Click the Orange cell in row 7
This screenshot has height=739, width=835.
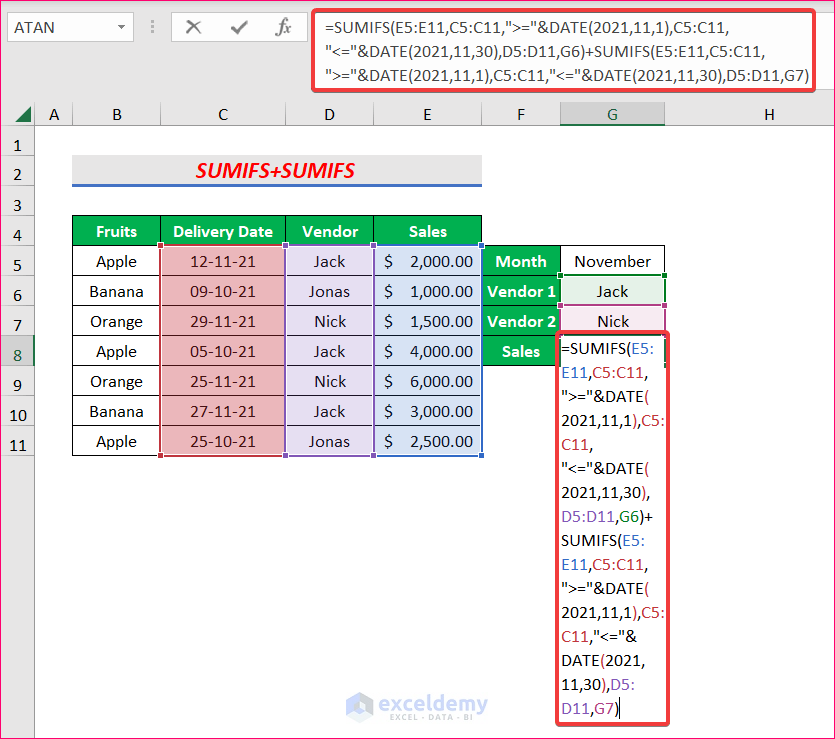117,322
